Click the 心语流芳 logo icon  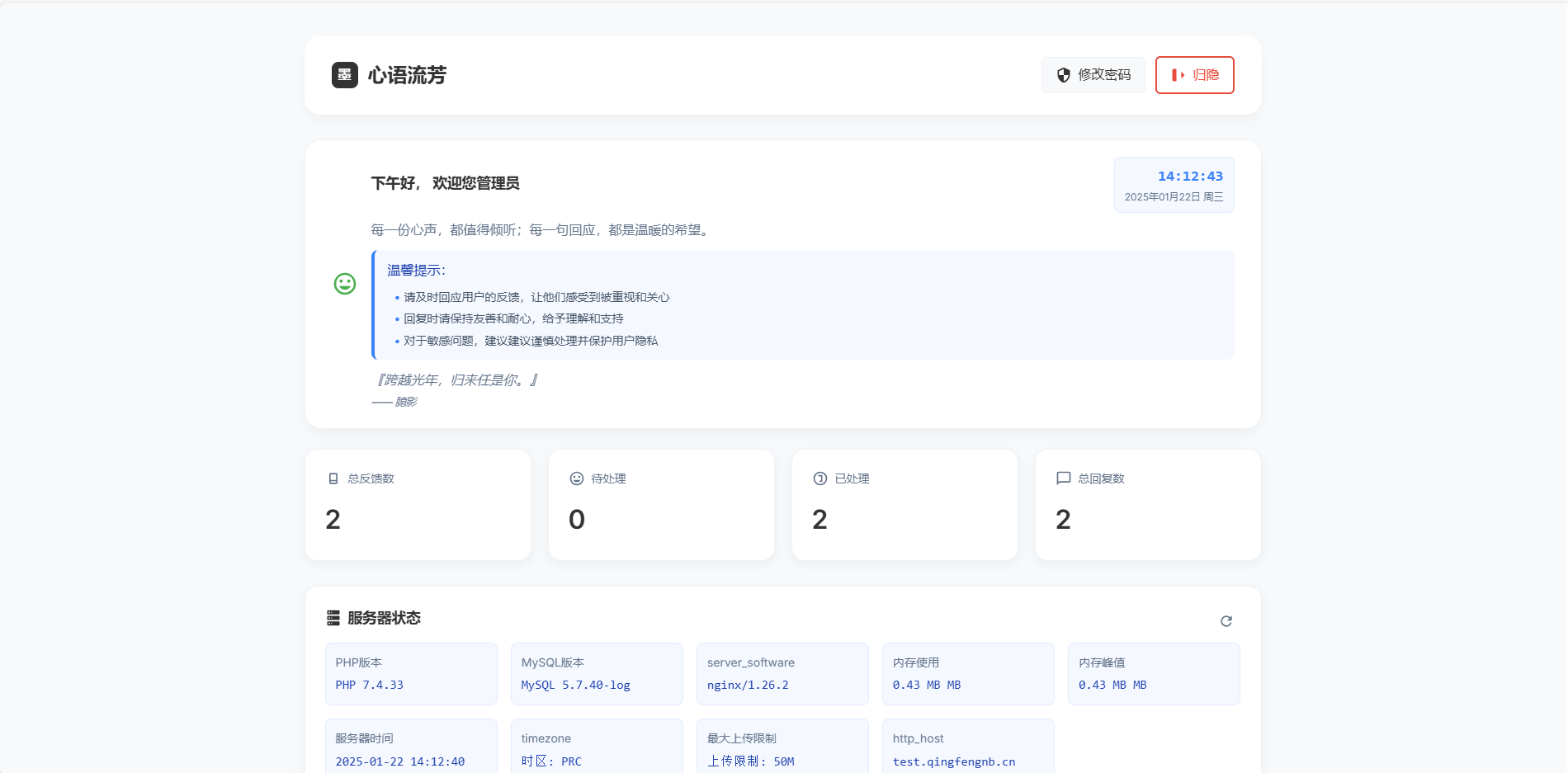344,75
